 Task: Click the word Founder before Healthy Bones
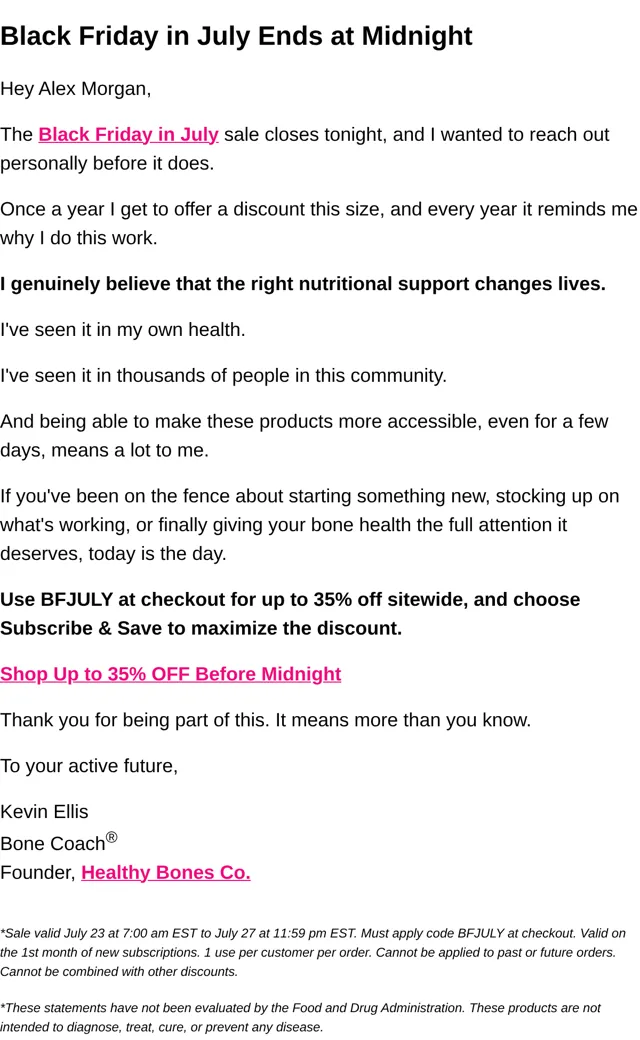click(x=38, y=872)
